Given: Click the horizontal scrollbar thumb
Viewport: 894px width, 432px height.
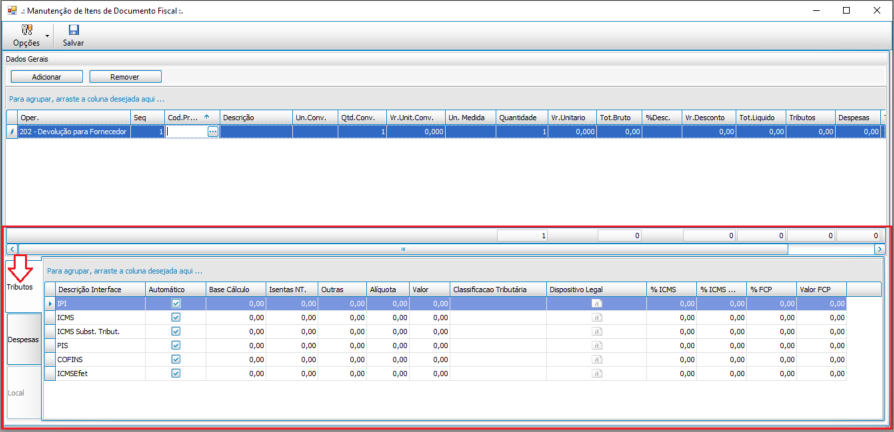Looking at the screenshot, I should (403, 249).
